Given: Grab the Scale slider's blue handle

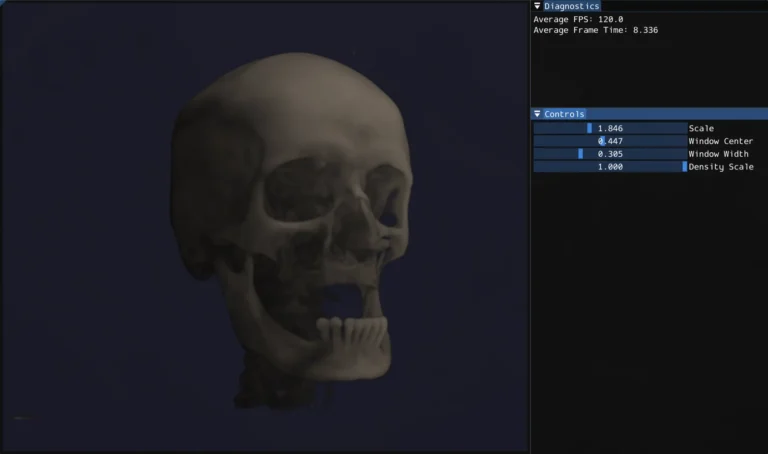Looking at the screenshot, I should point(589,128).
